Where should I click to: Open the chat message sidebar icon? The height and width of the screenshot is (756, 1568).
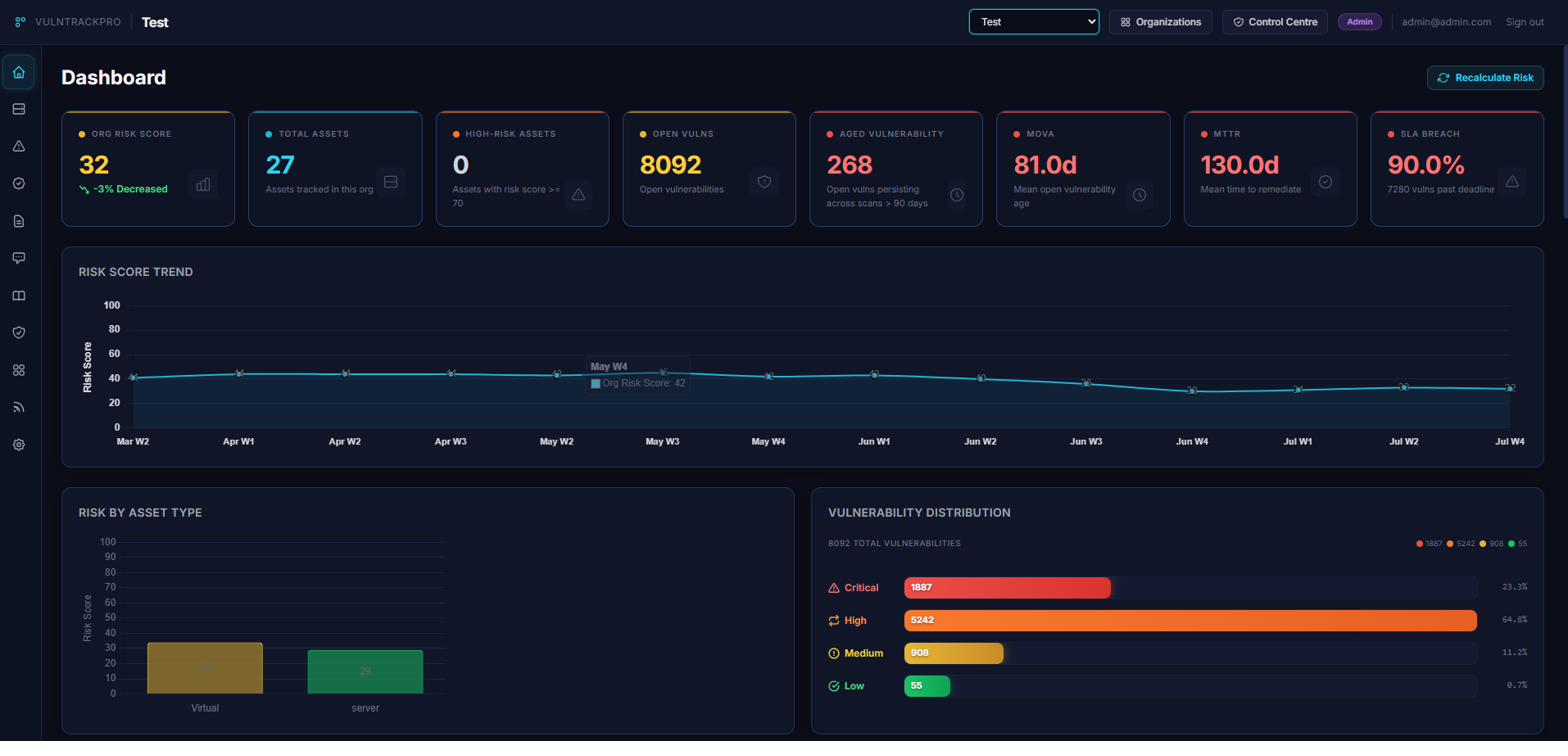click(x=18, y=258)
